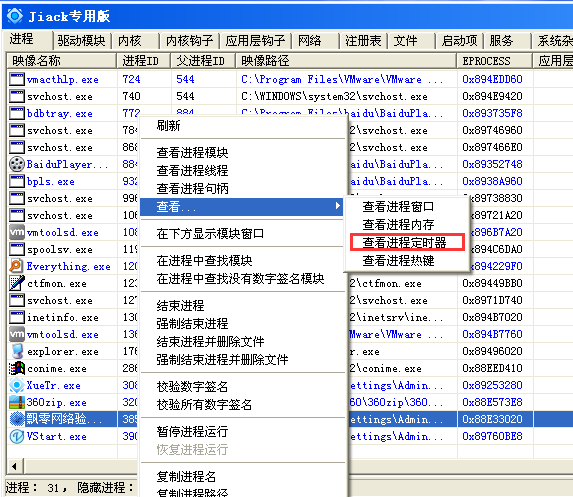The width and height of the screenshot is (573, 497).
Task: Click the VStart.exe round icon
Action: tap(16, 436)
